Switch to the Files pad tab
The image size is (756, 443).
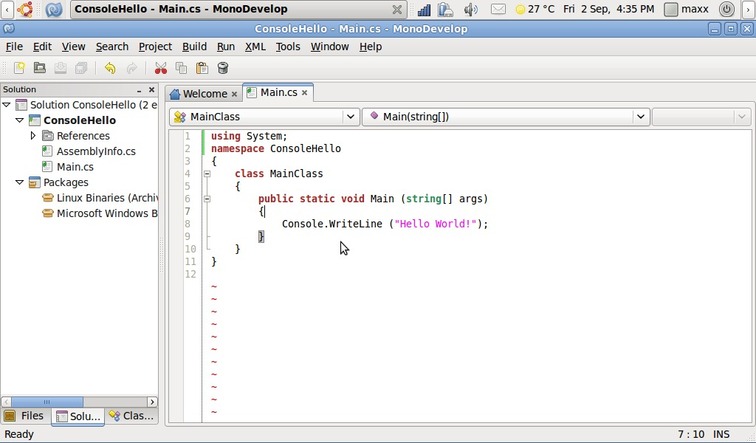click(25, 416)
